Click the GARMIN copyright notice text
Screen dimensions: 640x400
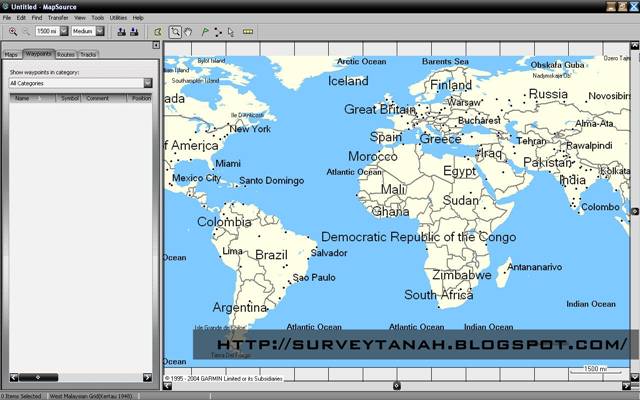(x=223, y=378)
